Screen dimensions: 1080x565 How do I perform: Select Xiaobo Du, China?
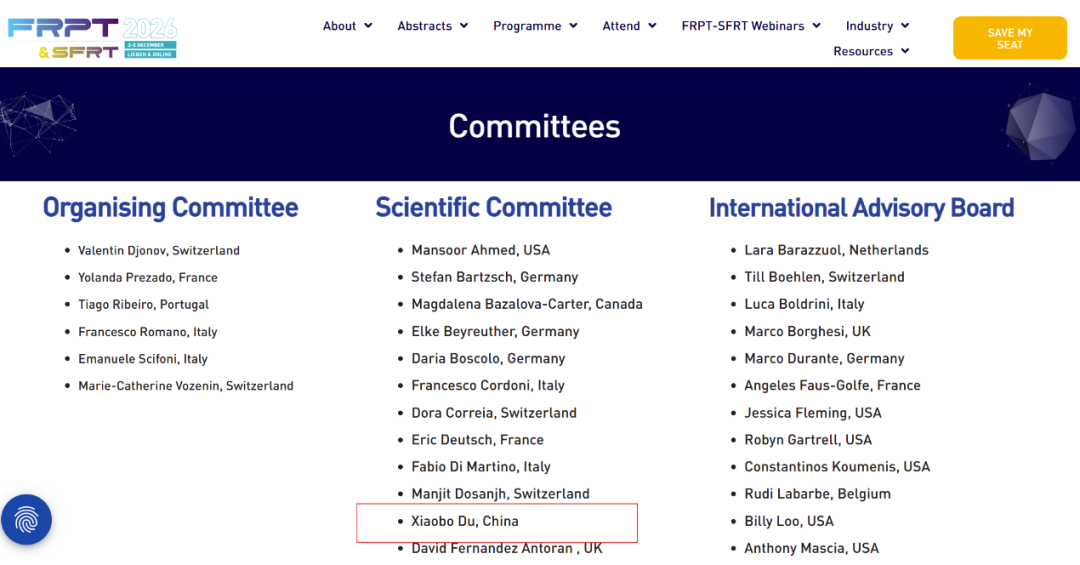point(465,521)
